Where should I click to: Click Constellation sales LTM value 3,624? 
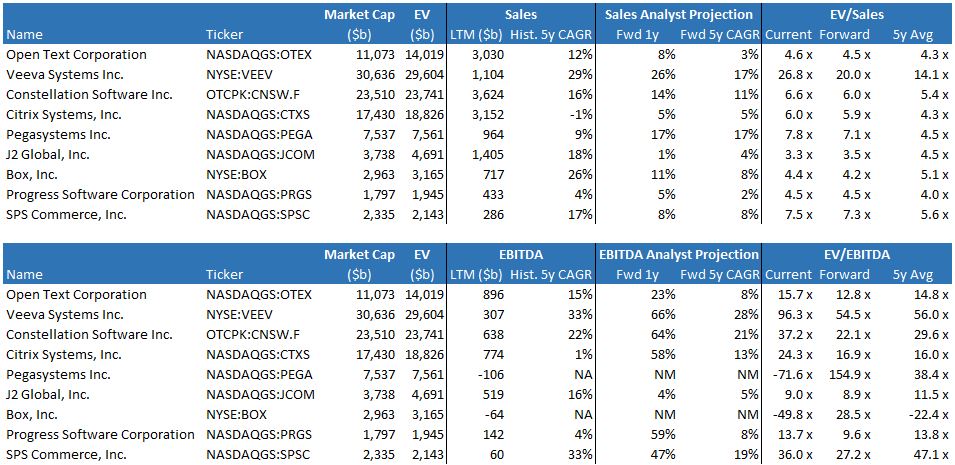[487, 95]
